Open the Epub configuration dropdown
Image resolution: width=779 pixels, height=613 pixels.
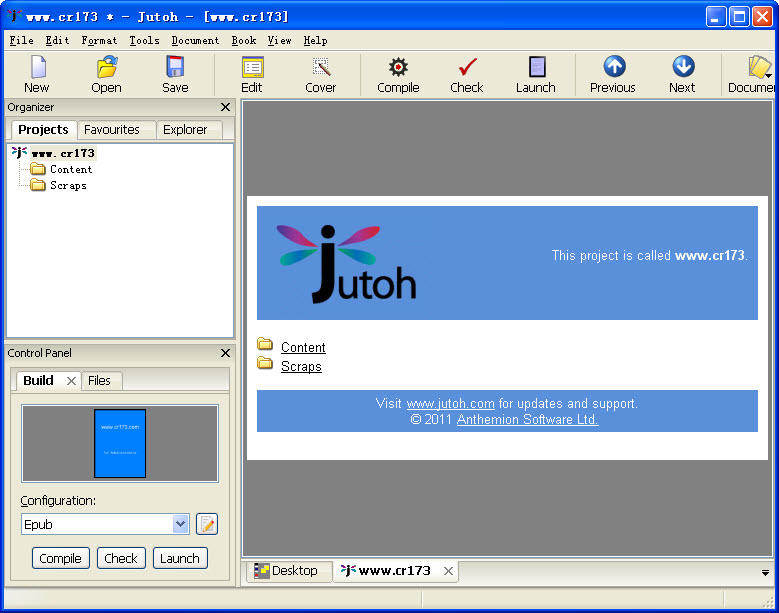[180, 524]
